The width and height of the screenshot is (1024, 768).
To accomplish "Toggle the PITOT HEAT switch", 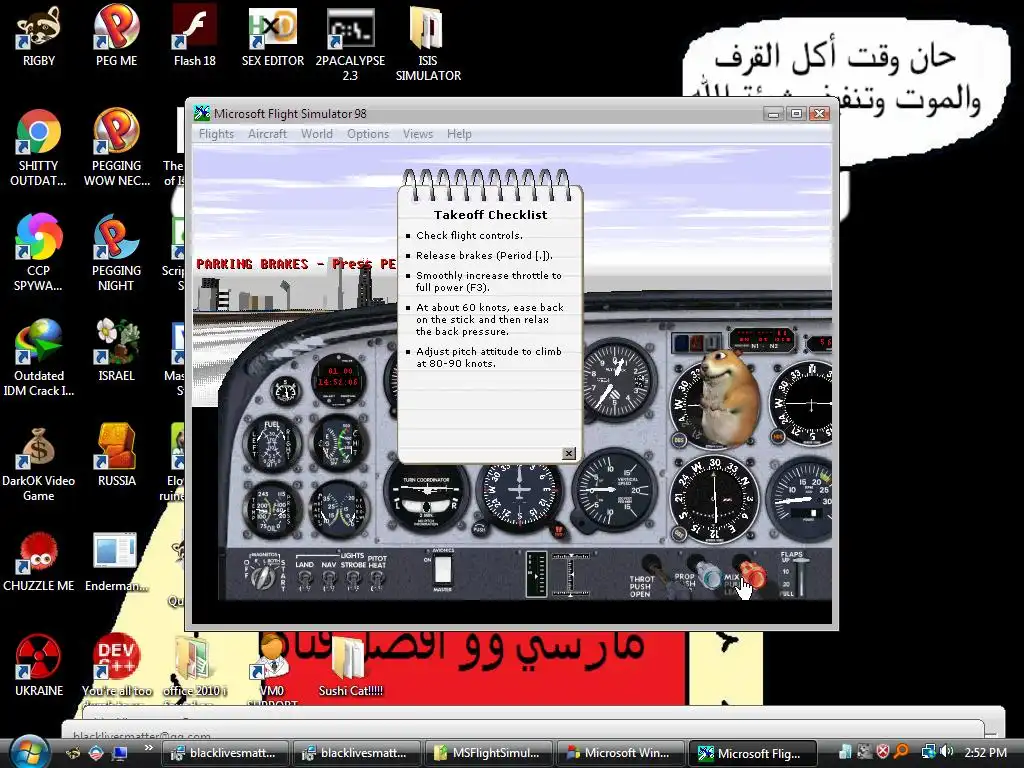I will [x=377, y=578].
